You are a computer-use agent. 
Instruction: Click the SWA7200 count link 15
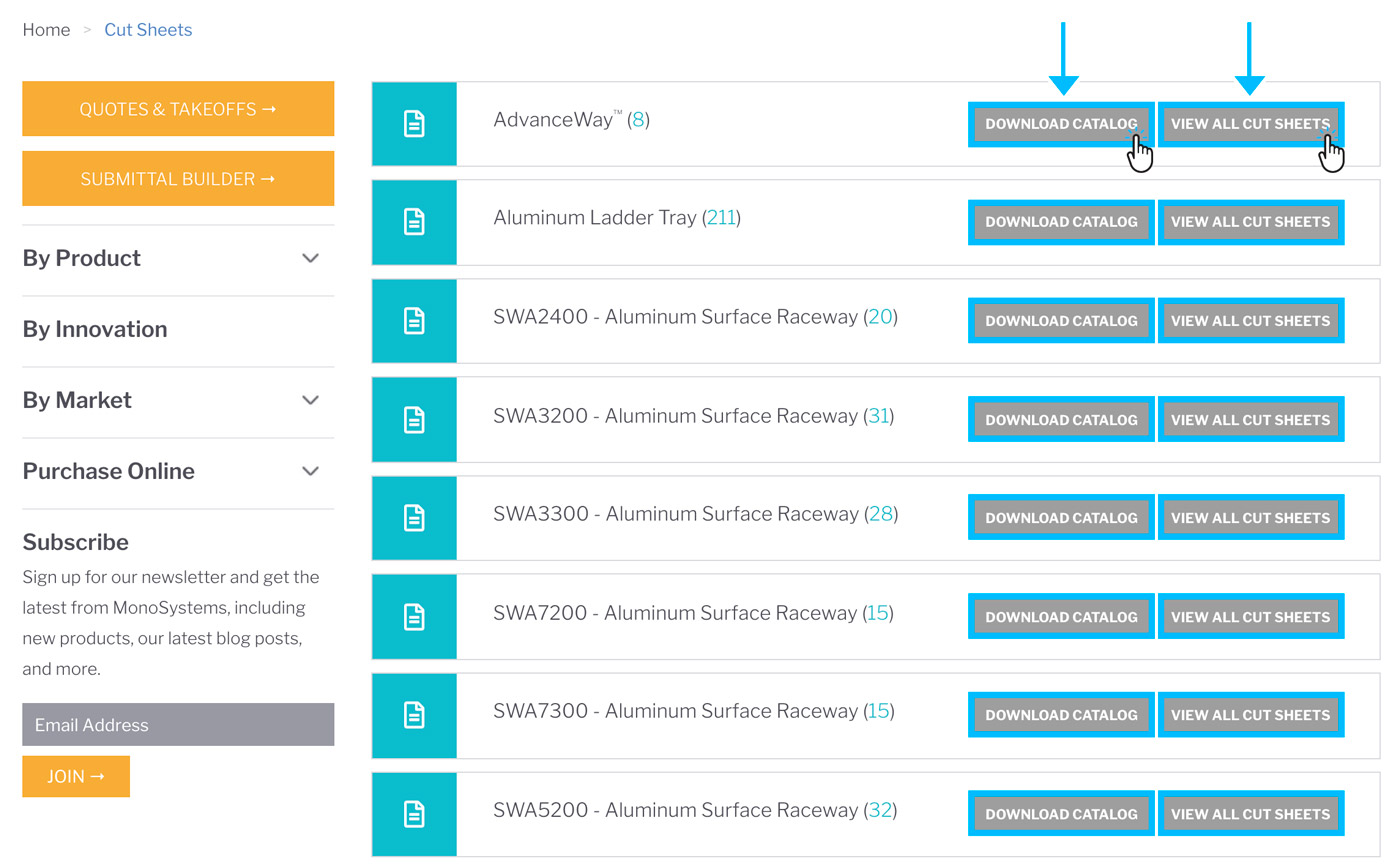878,612
